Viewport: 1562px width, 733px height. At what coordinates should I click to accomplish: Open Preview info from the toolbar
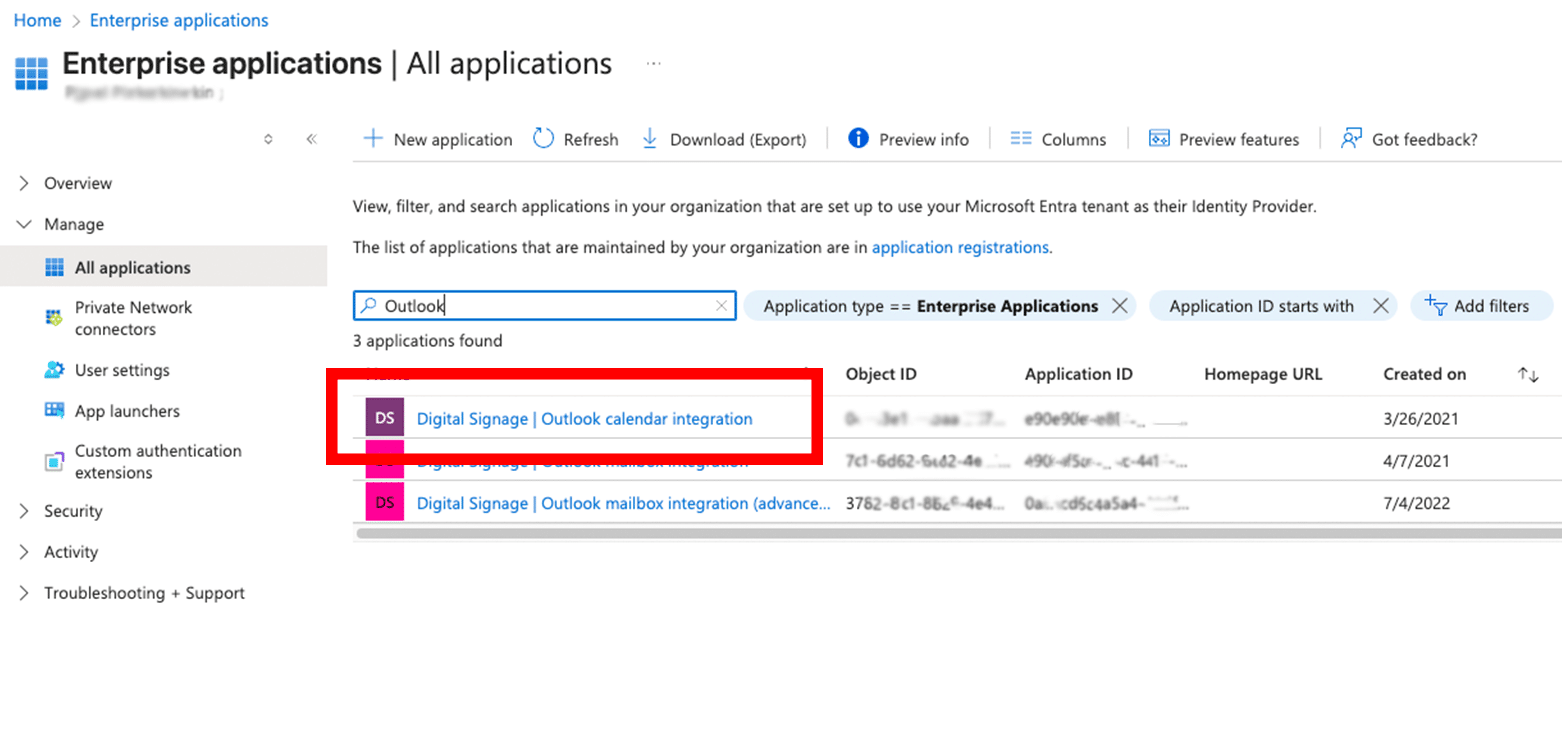(x=908, y=139)
